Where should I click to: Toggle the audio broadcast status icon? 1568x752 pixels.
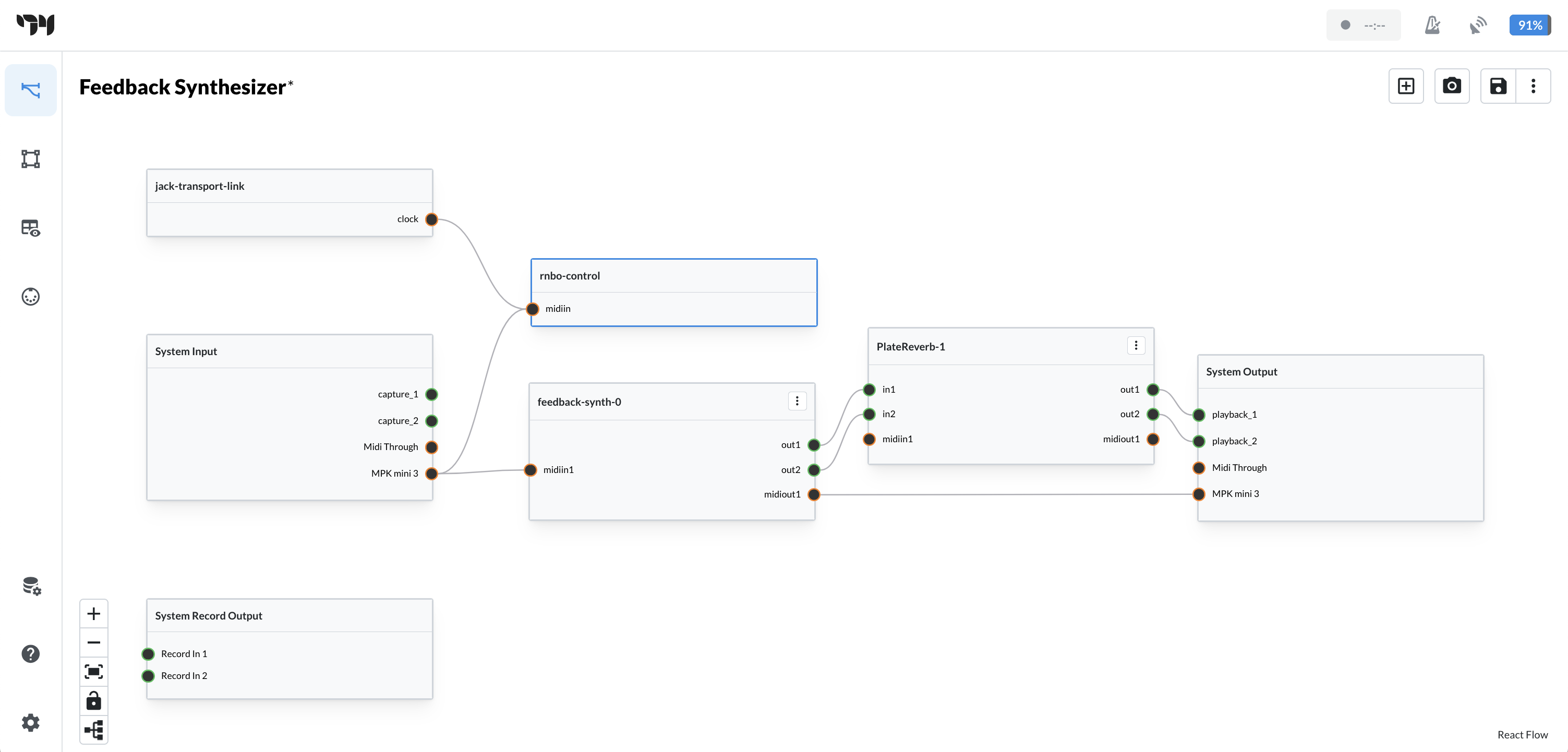click(x=1477, y=25)
